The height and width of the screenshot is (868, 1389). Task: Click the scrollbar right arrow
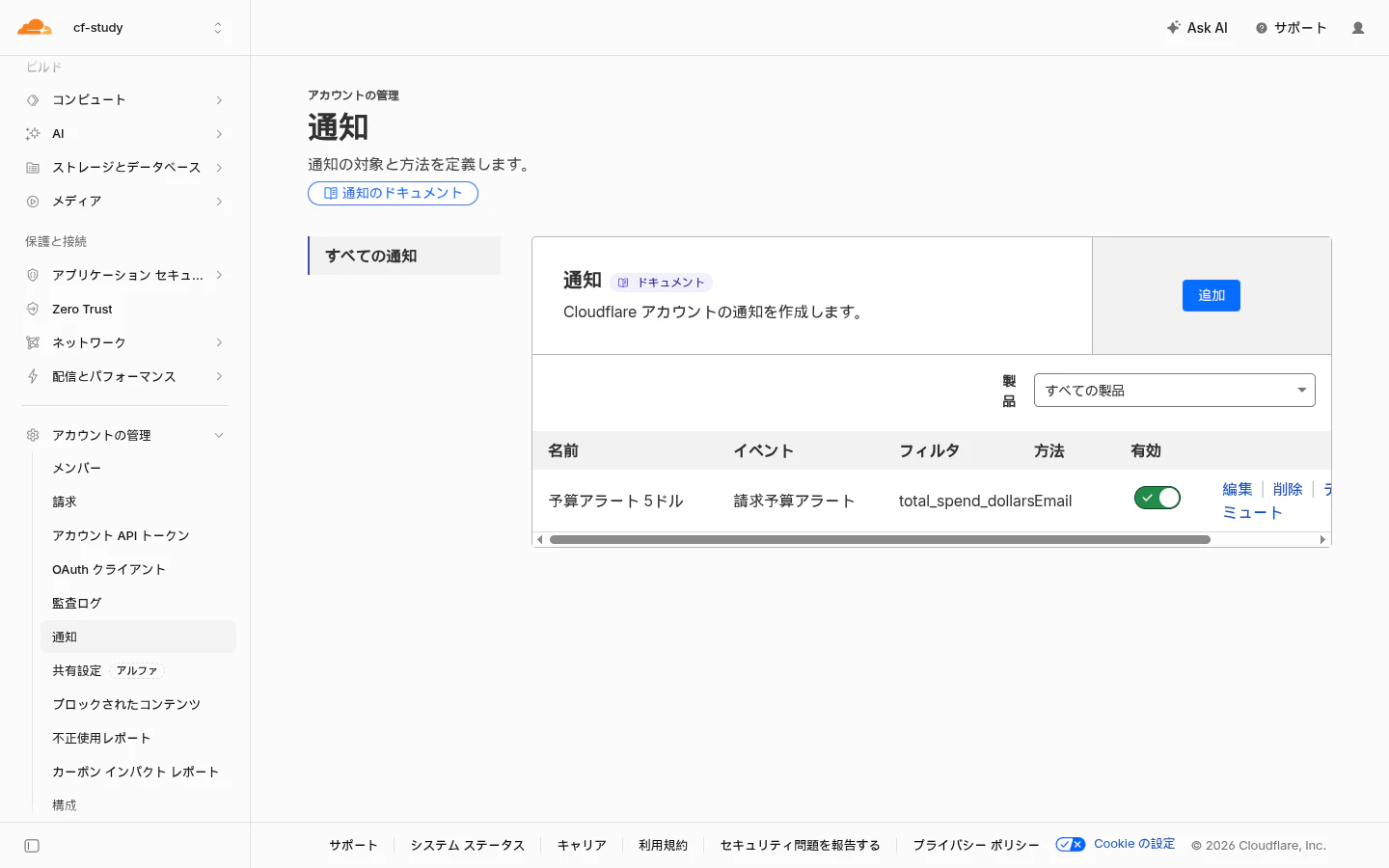(1322, 540)
